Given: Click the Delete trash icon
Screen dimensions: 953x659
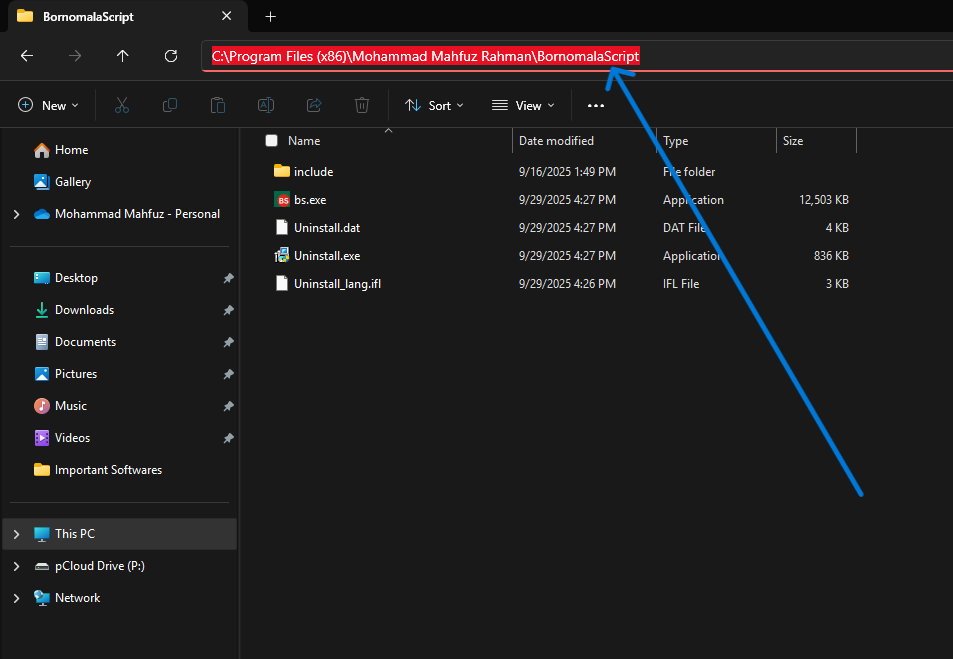Looking at the screenshot, I should (x=362, y=105).
